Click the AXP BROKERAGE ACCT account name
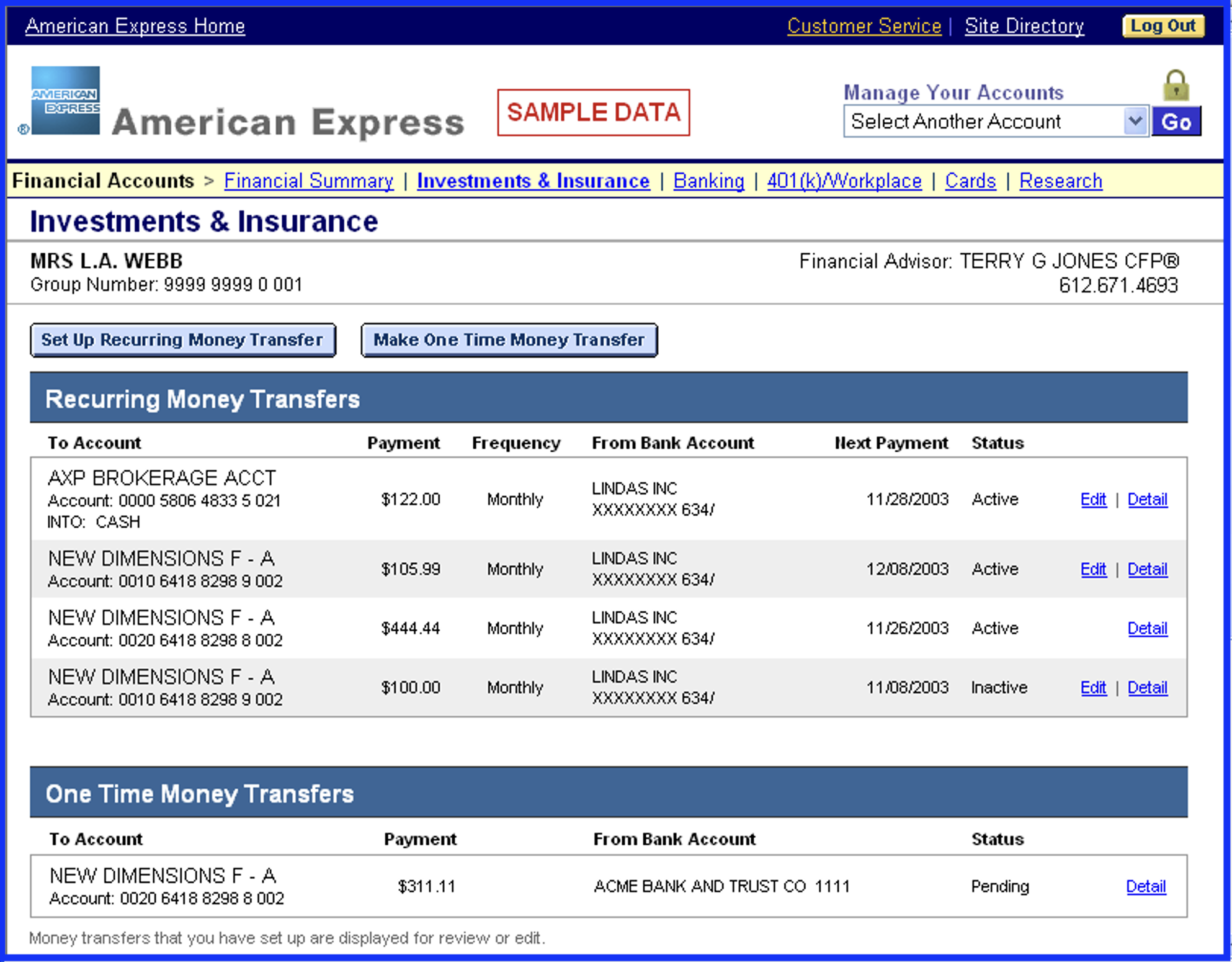The image size is (1232, 962). pyautogui.click(x=162, y=478)
